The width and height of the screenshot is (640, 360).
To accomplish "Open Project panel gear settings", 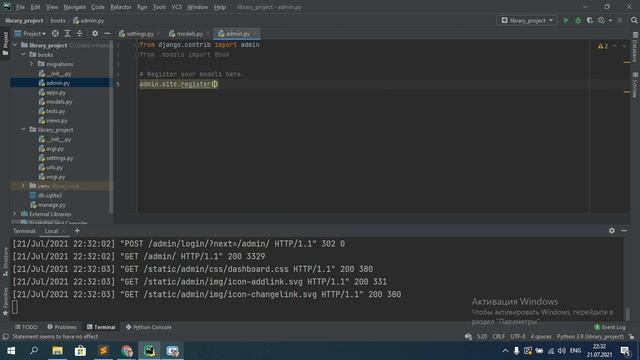I will coord(95,33).
